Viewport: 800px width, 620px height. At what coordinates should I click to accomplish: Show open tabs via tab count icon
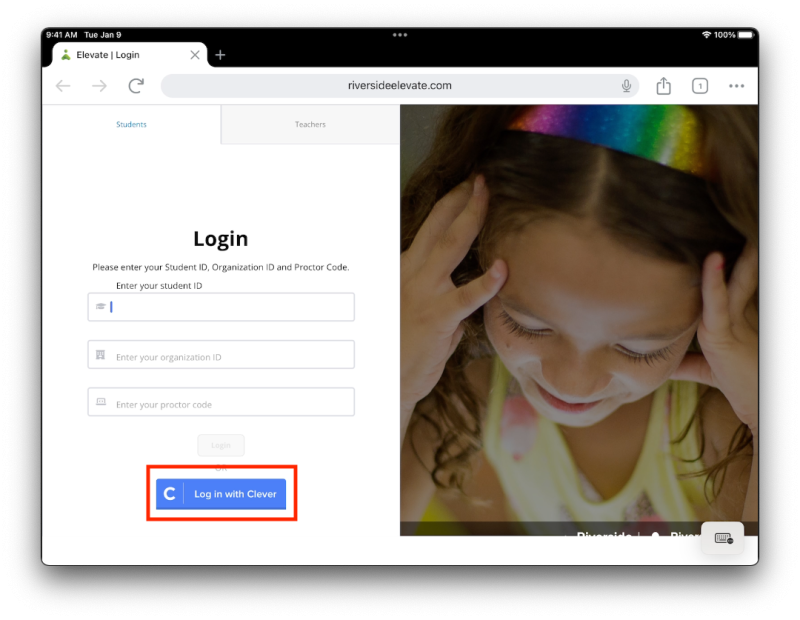tap(700, 86)
